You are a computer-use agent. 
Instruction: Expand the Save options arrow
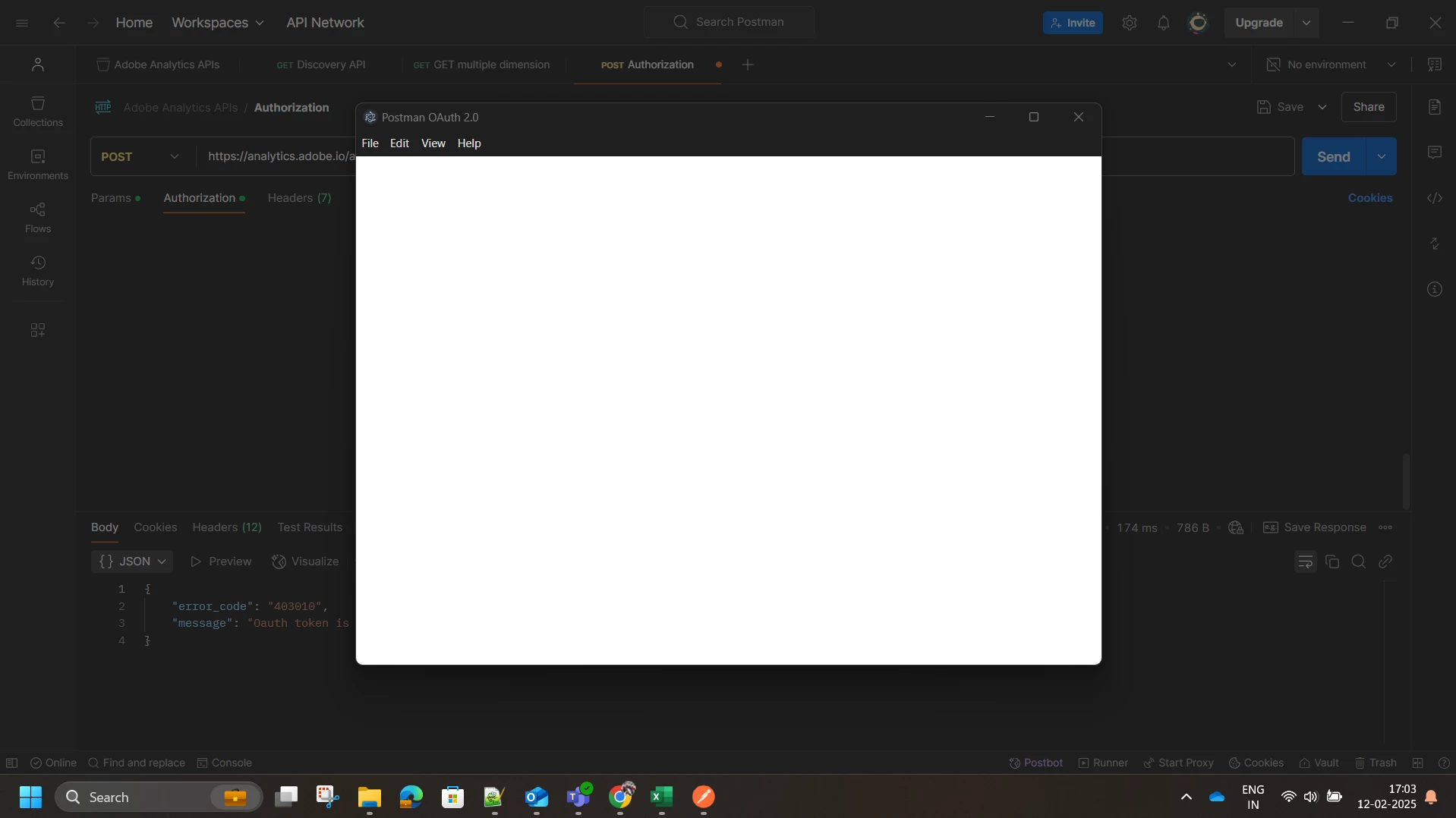1322,107
